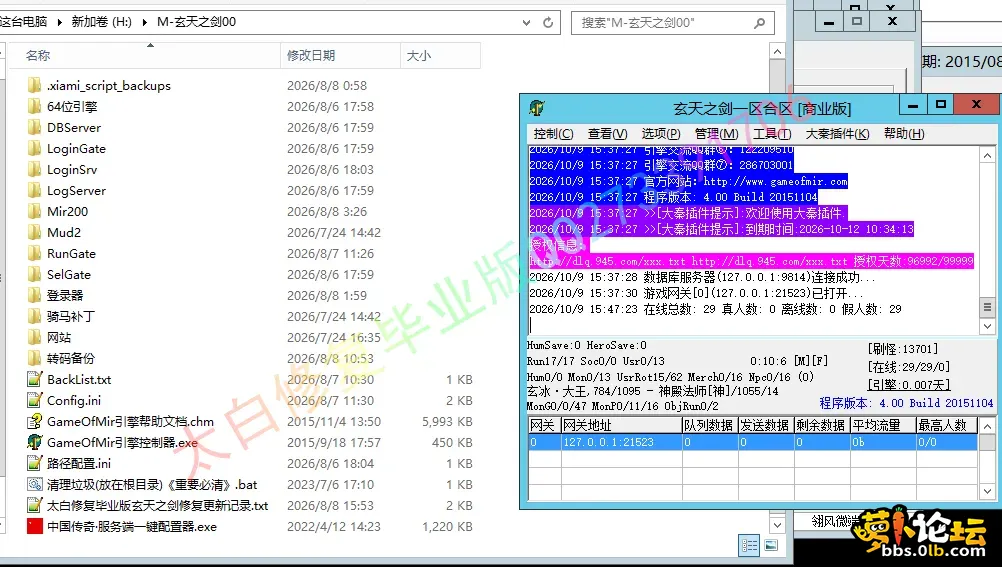Viewport: 1002px width, 567px height.
Task: Open the 工具(T) menu
Action: pyautogui.click(x=772, y=134)
